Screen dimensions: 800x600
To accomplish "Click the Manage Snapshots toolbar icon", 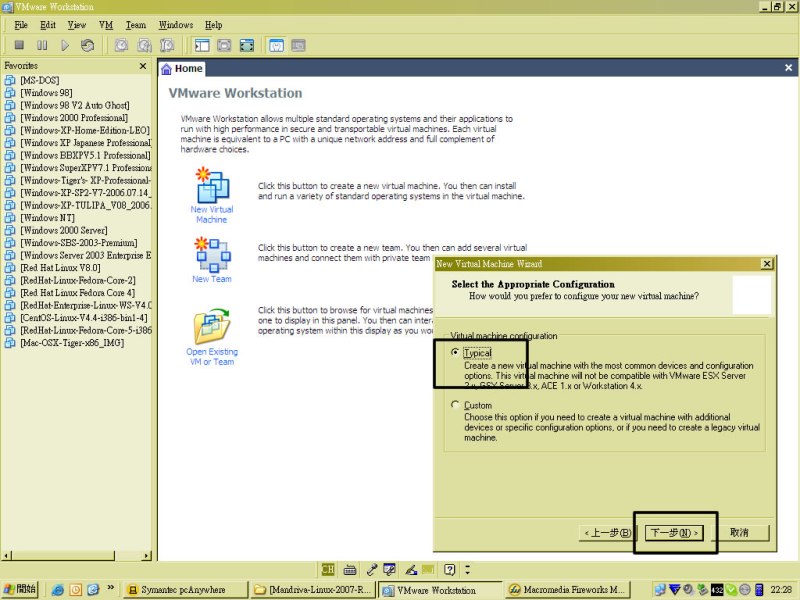I will 167,45.
